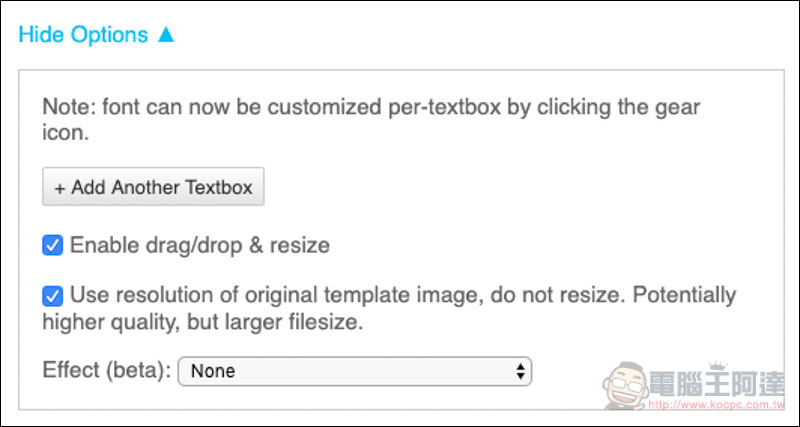The width and height of the screenshot is (800, 427).
Task: Select the 'None' value in the Effect box
Action: click(213, 371)
